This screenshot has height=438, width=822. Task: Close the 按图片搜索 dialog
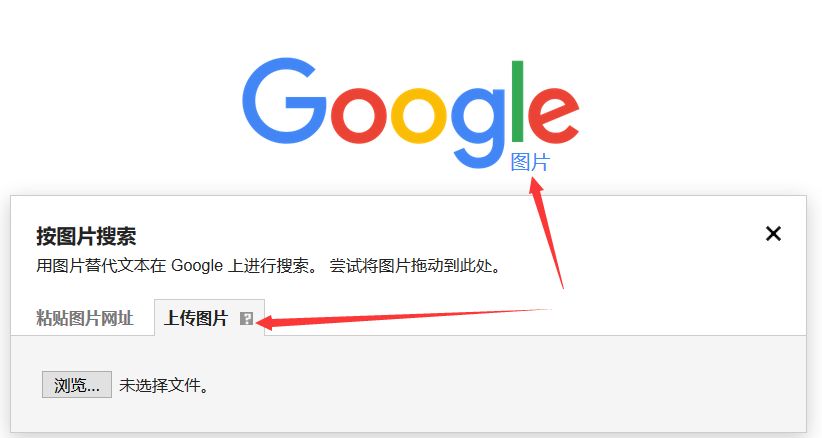pos(773,234)
